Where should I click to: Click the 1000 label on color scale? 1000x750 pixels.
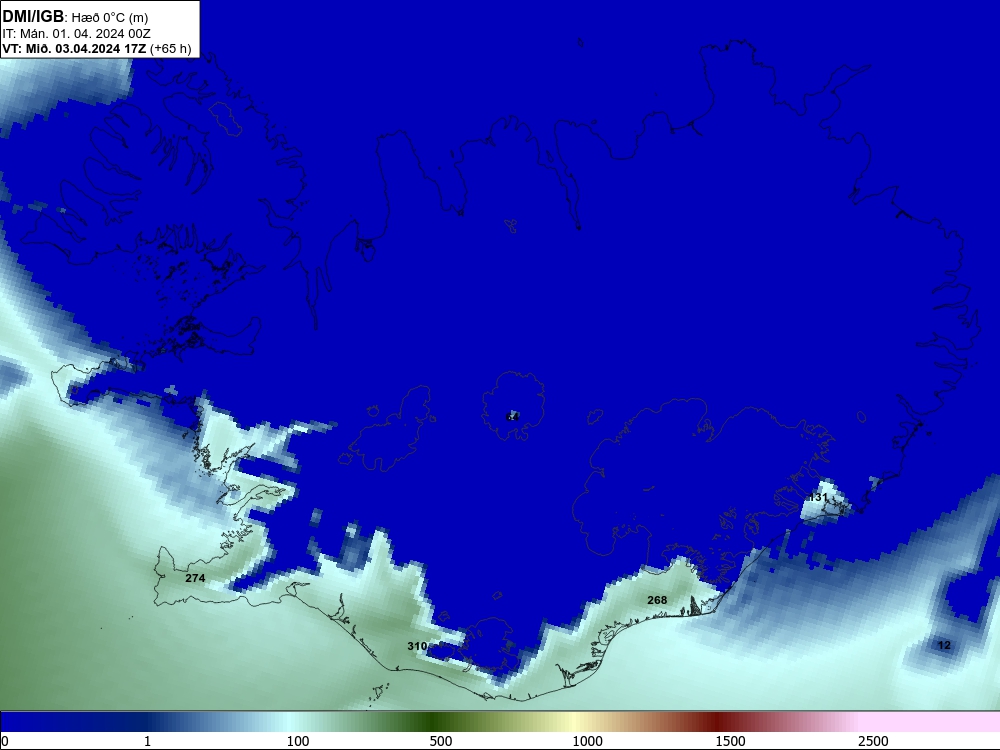[587, 741]
